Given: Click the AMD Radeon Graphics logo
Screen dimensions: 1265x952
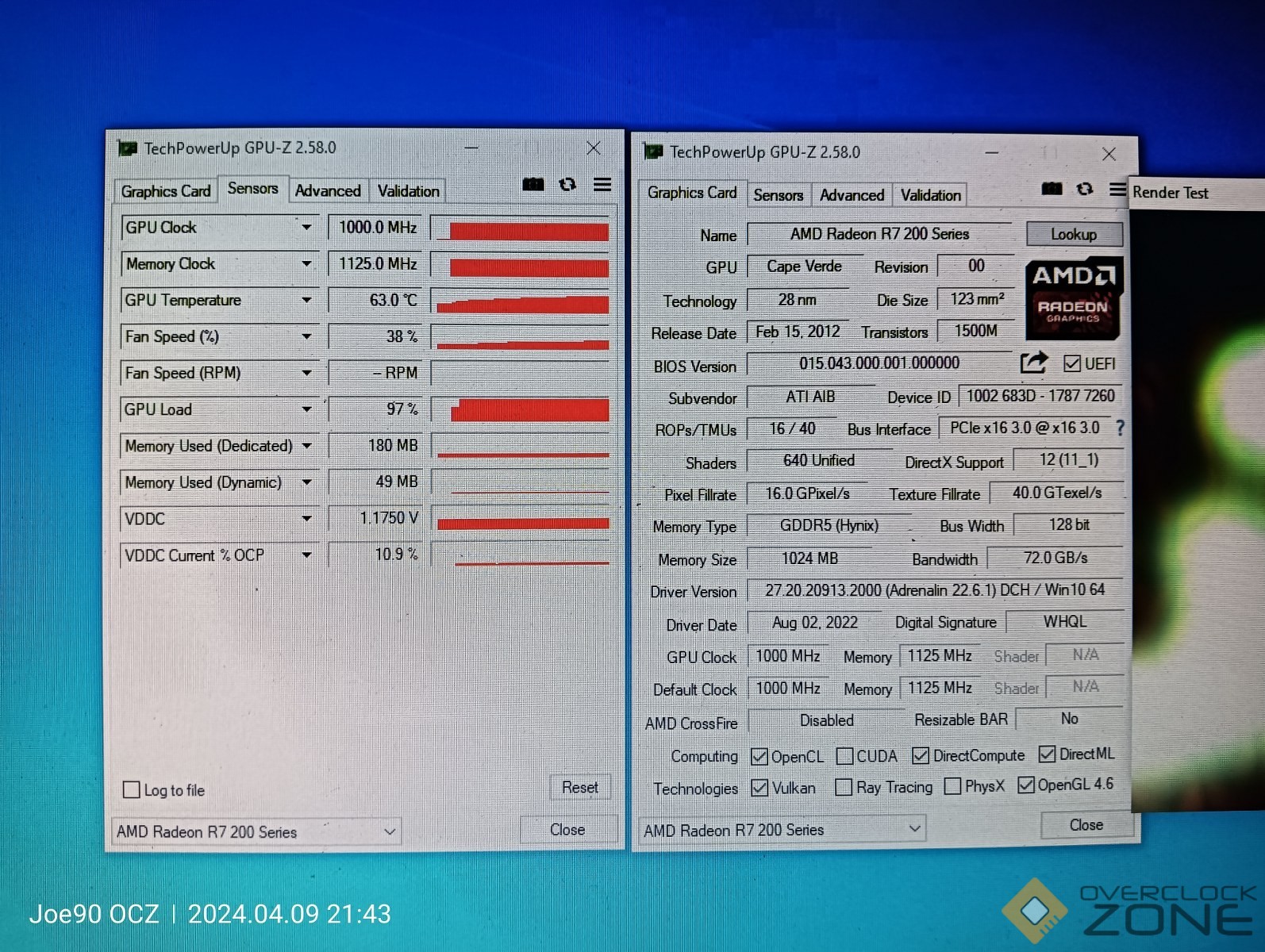Looking at the screenshot, I should [1074, 298].
